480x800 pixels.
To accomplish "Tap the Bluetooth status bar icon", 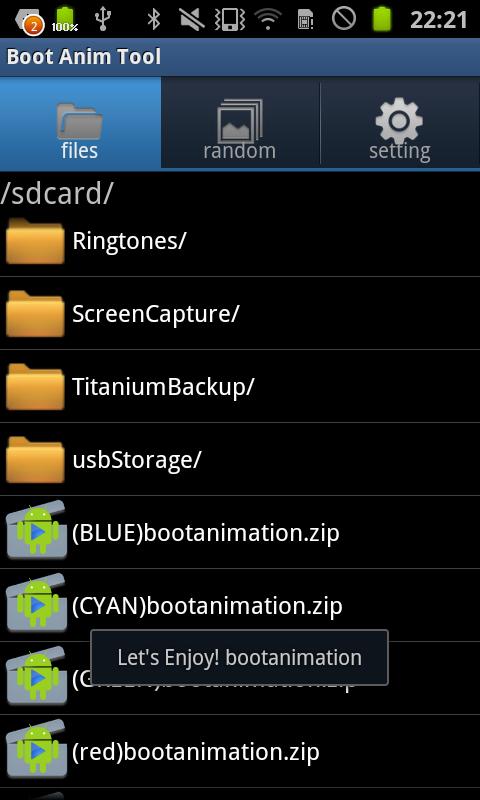I will point(154,19).
